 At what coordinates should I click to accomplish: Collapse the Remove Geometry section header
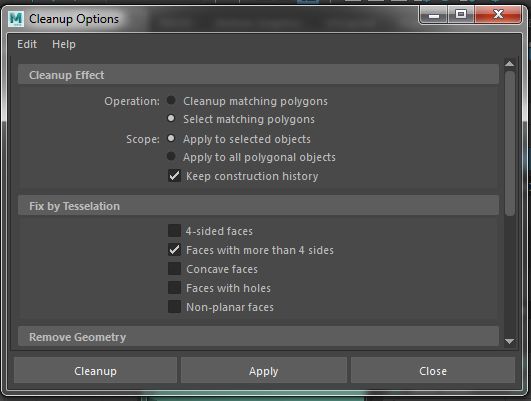(258, 336)
